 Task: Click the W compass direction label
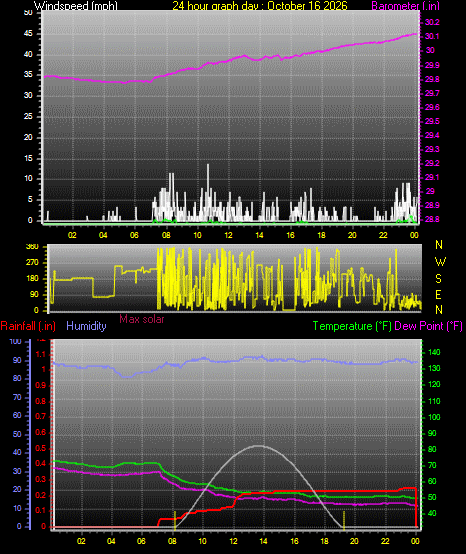coord(440,262)
